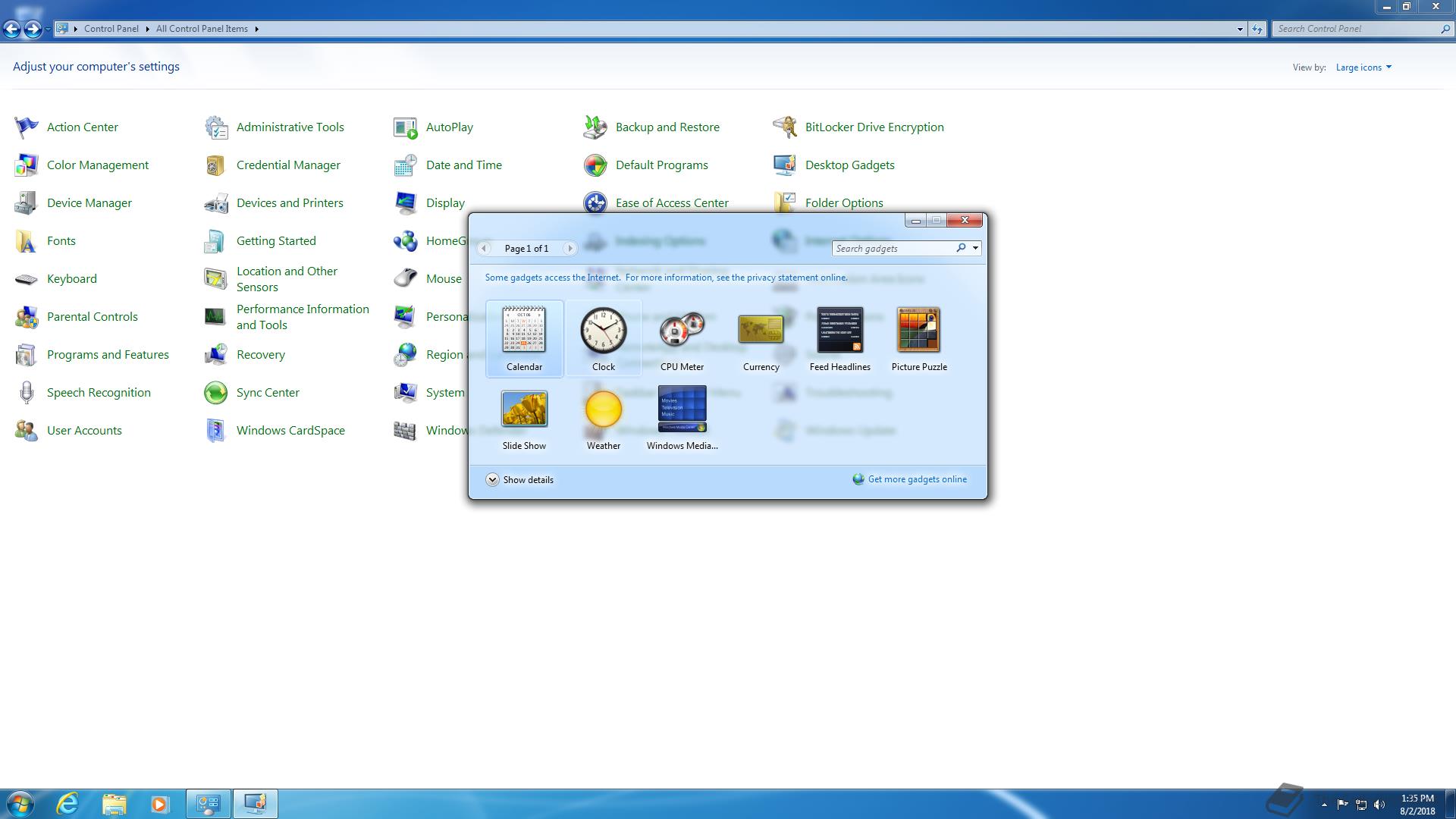The height and width of the screenshot is (819, 1456).
Task: Open the Calendar gadget
Action: [524, 339]
